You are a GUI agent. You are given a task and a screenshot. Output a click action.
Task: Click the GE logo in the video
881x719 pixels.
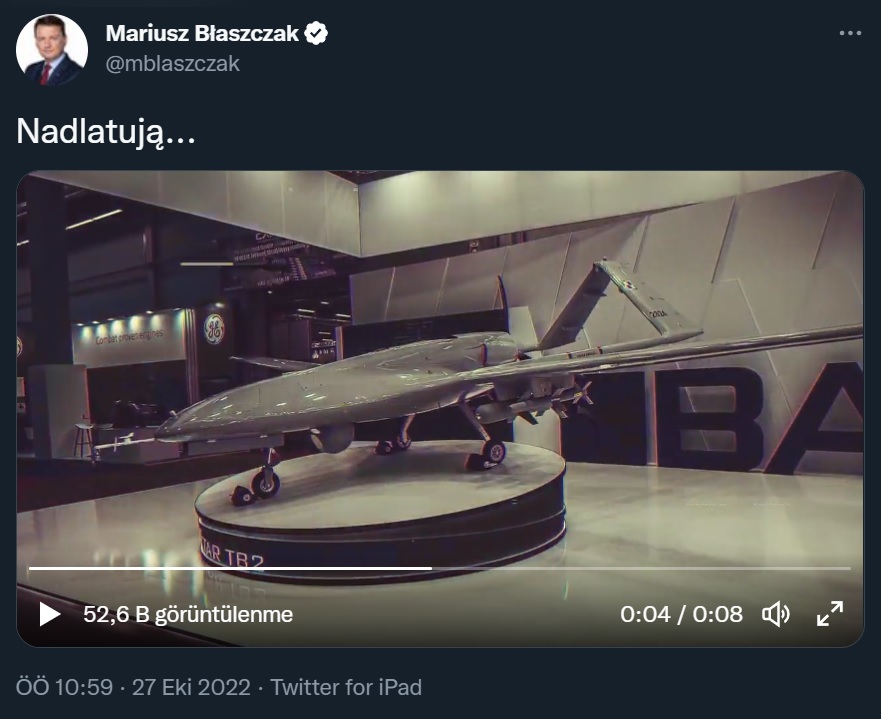click(x=214, y=329)
